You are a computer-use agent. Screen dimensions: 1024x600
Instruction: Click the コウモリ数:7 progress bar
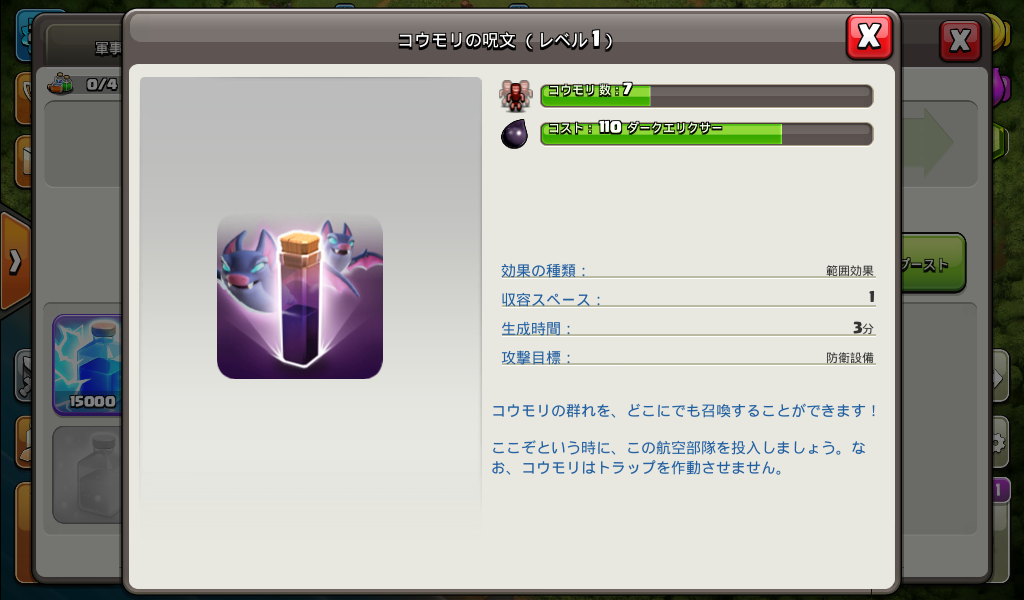[x=707, y=95]
